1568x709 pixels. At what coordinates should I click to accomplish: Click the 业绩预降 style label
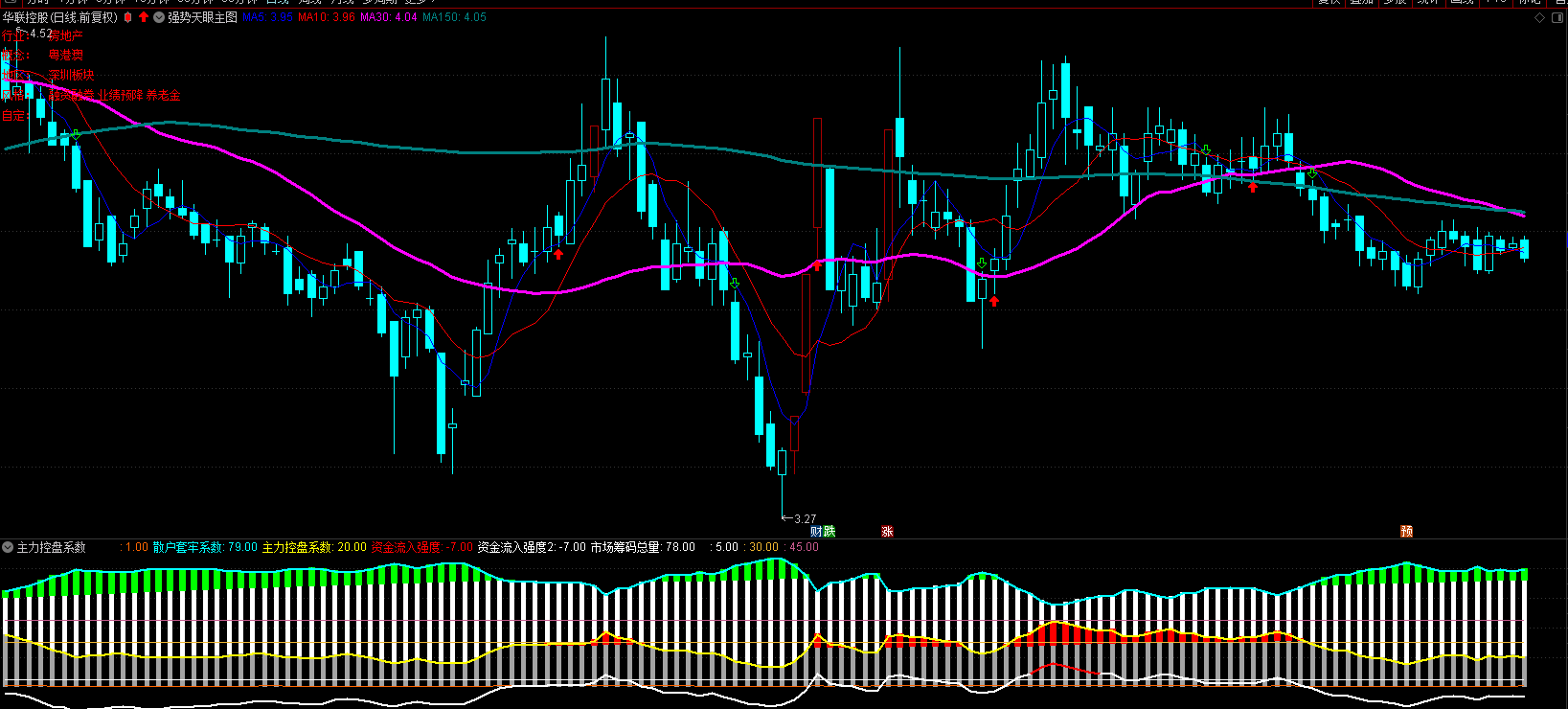121,95
